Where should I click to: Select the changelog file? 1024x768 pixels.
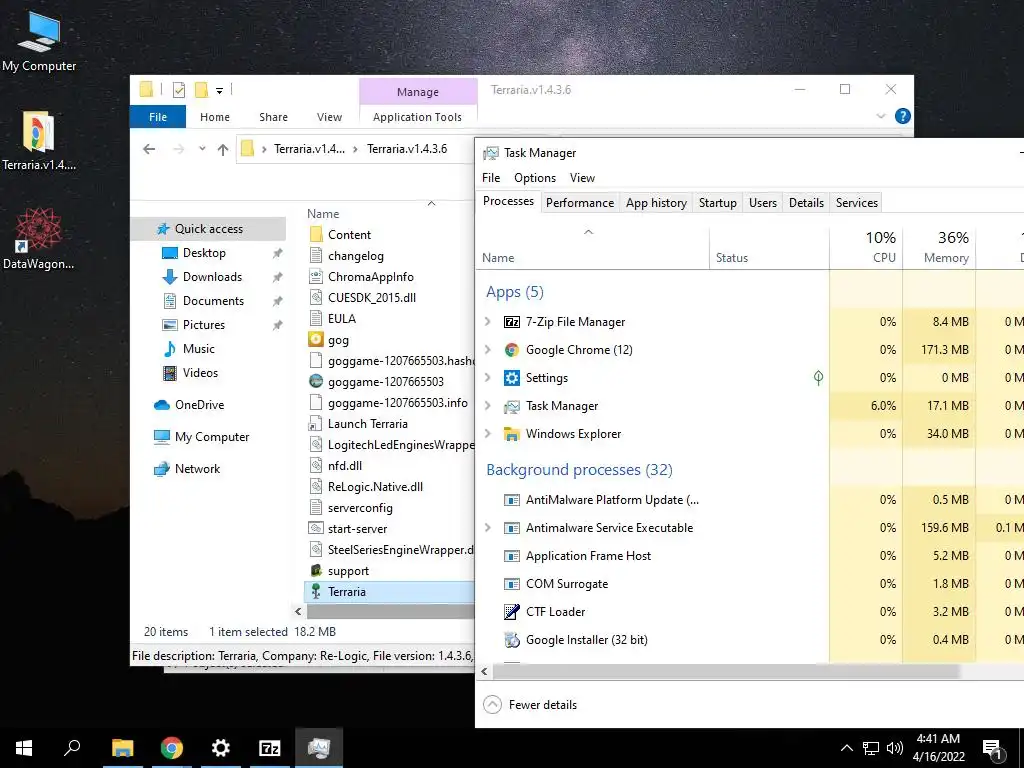click(x=346, y=256)
